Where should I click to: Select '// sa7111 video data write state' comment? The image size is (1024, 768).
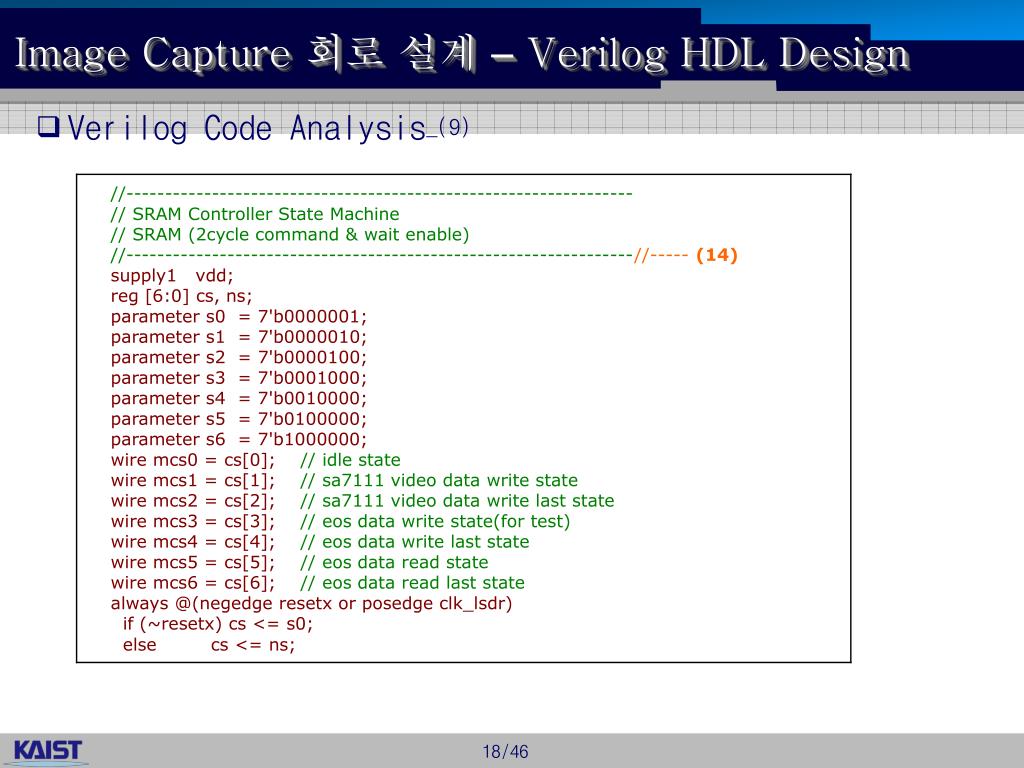tap(439, 481)
